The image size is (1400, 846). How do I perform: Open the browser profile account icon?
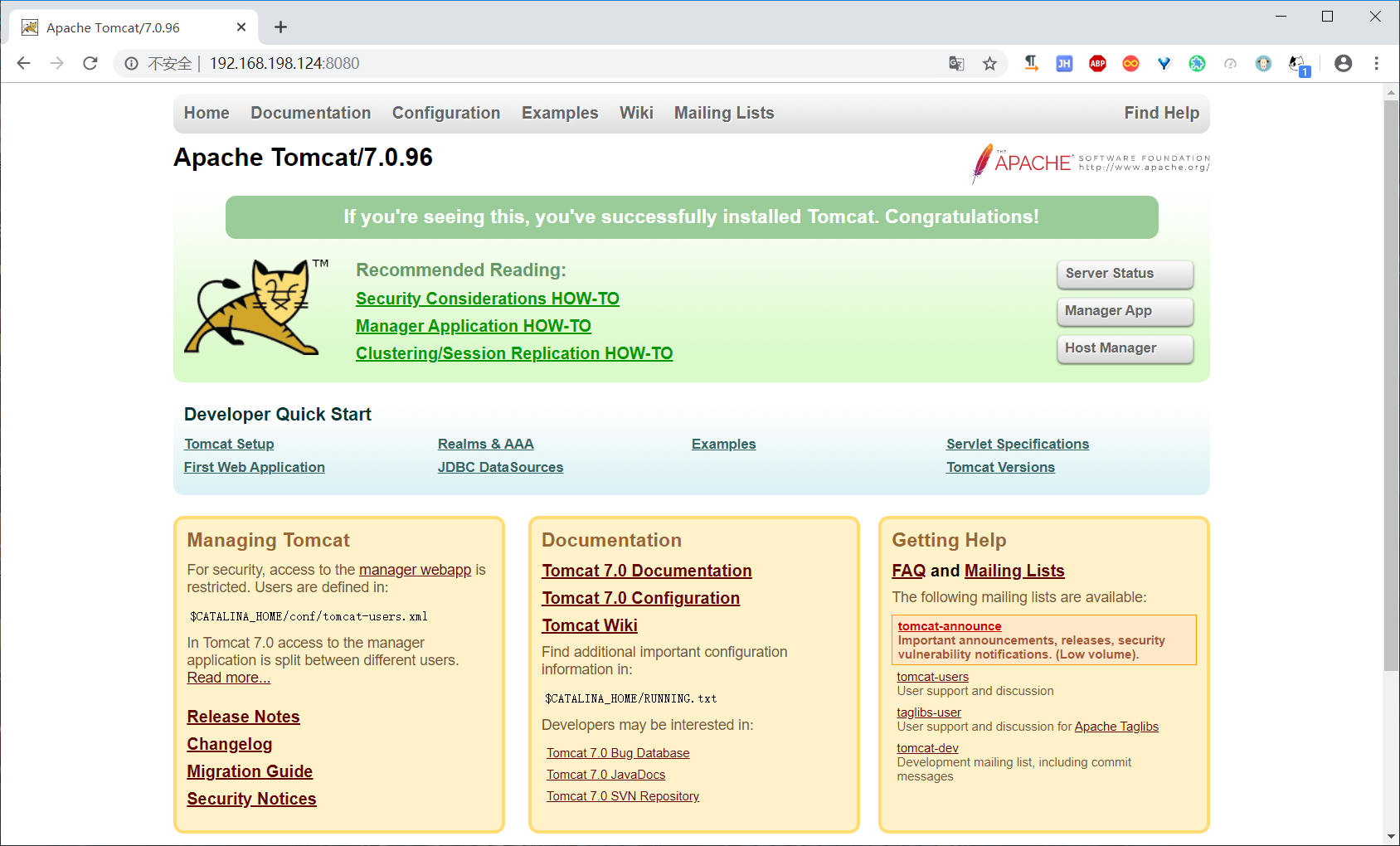coord(1343,63)
